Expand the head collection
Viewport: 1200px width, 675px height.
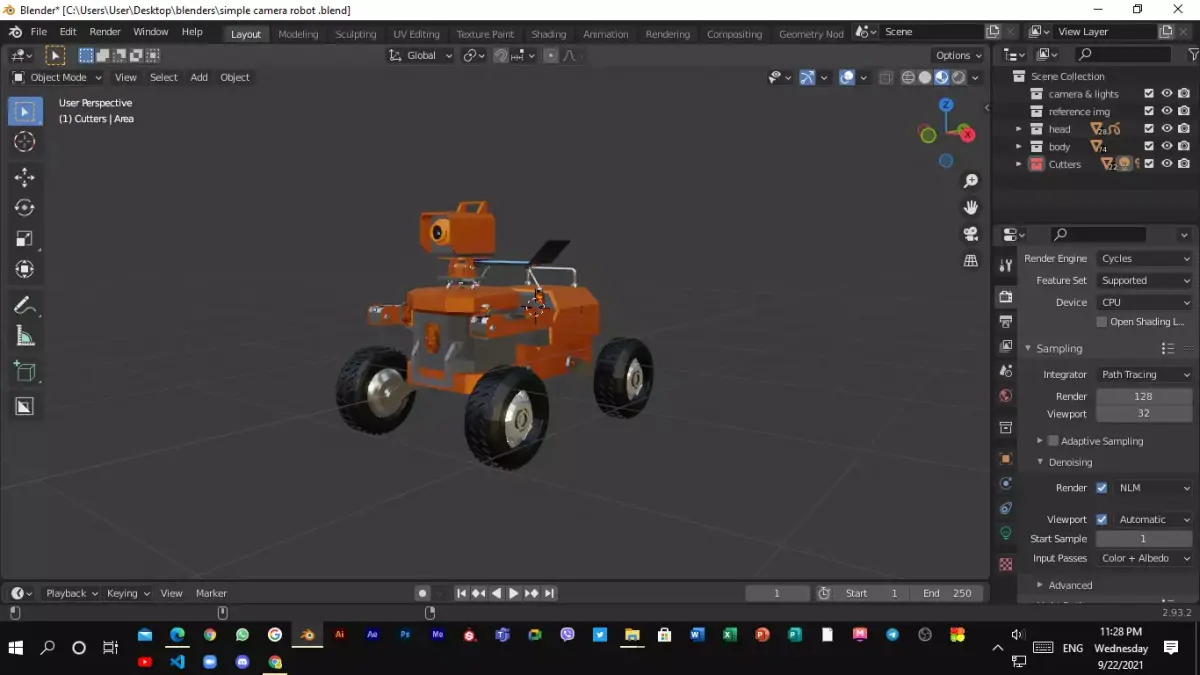pyautogui.click(x=1019, y=129)
